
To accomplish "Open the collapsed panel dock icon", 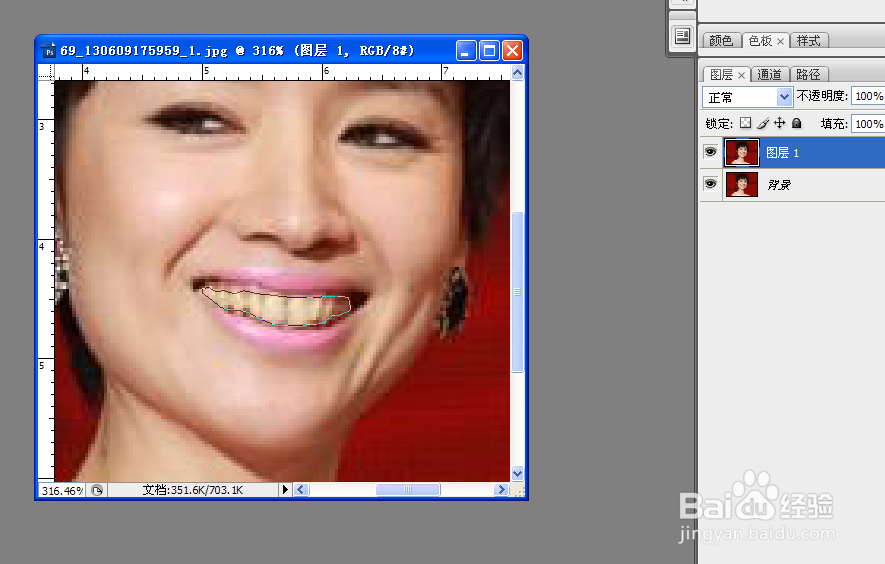I will coord(682,37).
